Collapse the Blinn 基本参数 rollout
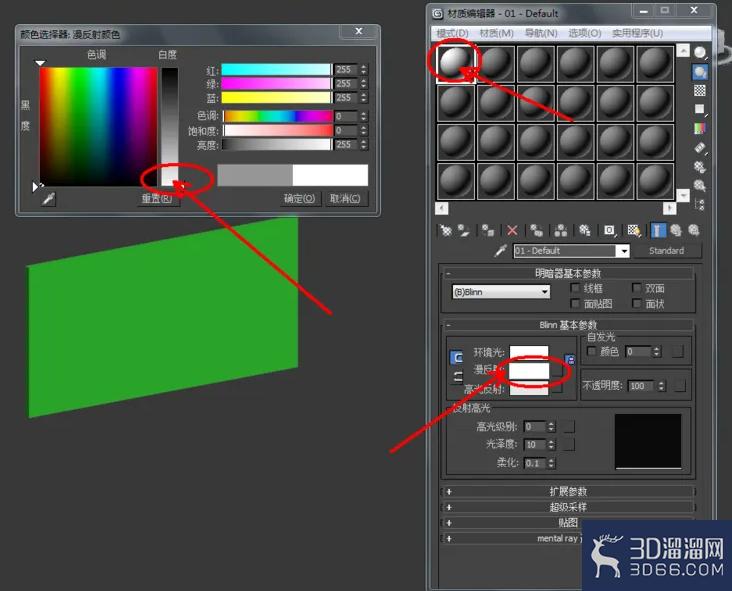The width and height of the screenshot is (732, 591). (x=568, y=324)
